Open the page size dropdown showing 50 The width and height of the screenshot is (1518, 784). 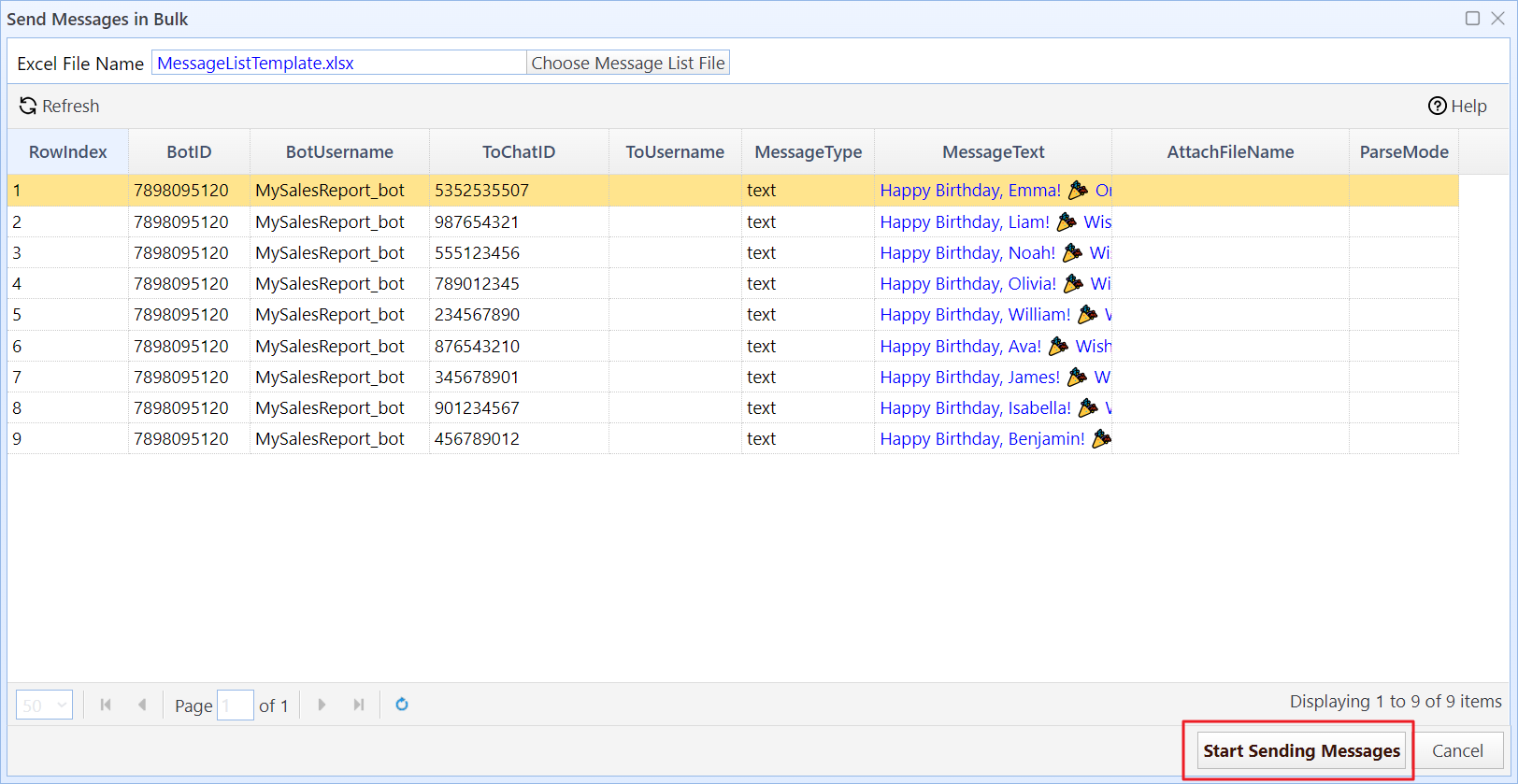44,706
